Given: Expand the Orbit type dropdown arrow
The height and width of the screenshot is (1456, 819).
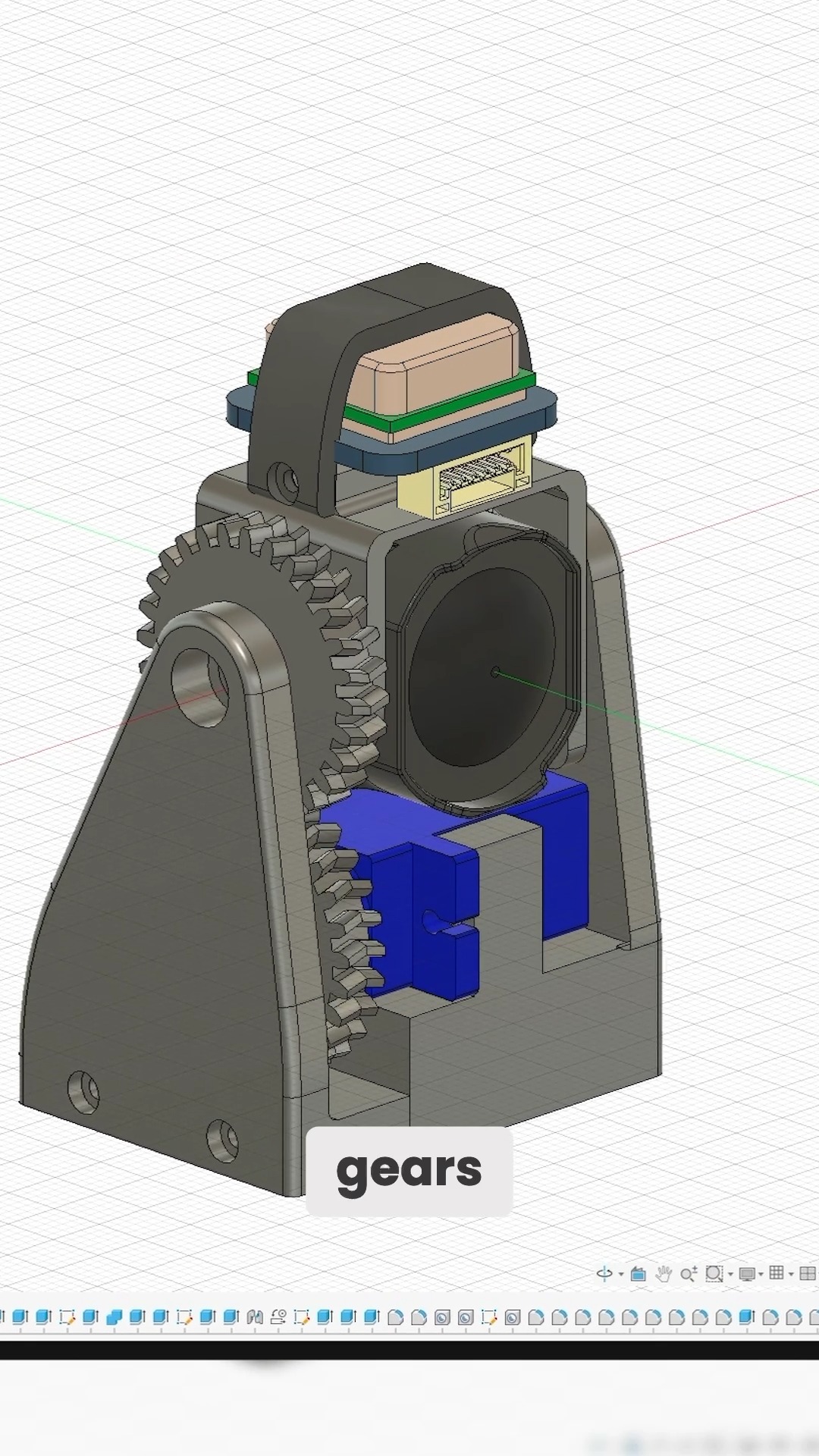Looking at the screenshot, I should [x=621, y=1275].
